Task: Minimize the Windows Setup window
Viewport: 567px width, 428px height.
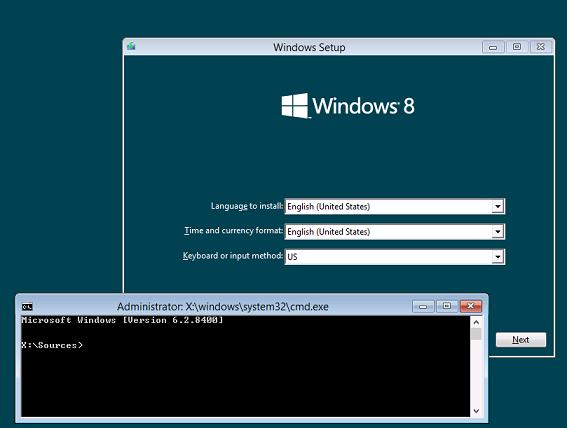Action: pyautogui.click(x=493, y=47)
